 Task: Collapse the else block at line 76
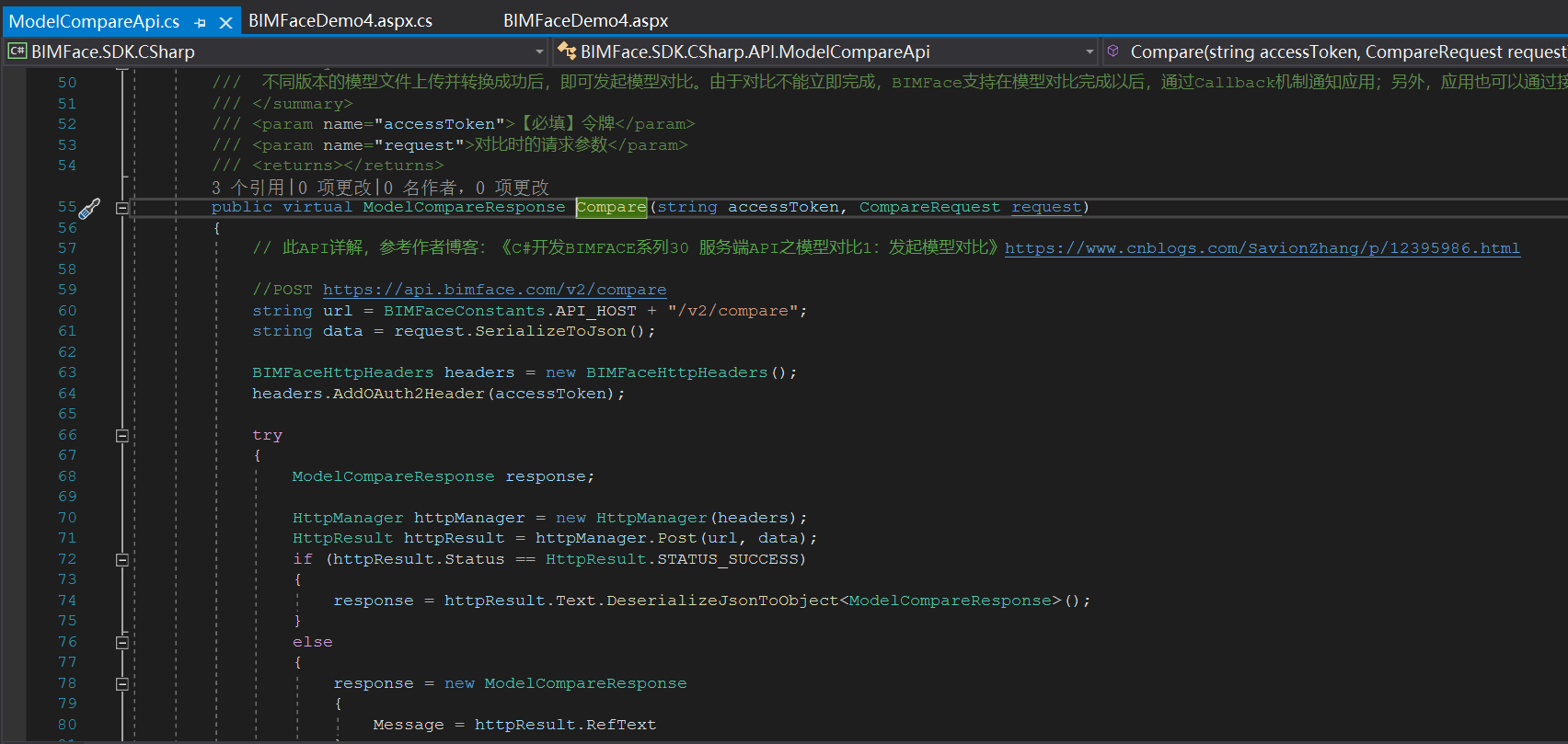pos(121,643)
